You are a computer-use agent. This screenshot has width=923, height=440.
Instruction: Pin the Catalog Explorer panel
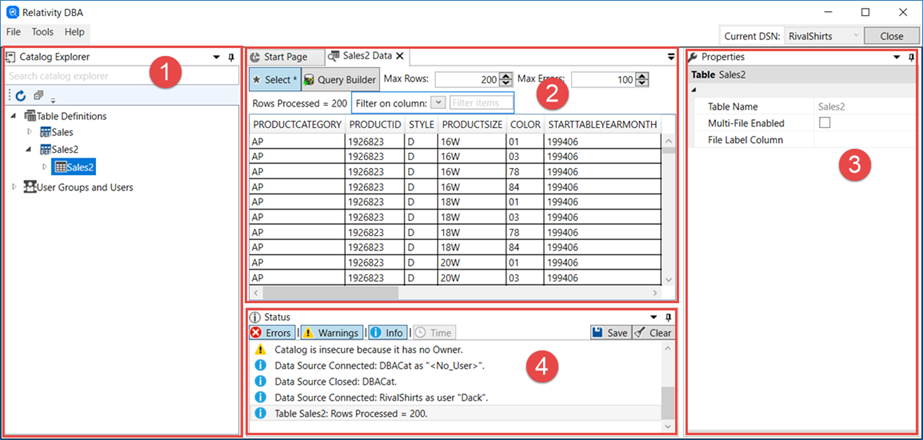[x=232, y=57]
